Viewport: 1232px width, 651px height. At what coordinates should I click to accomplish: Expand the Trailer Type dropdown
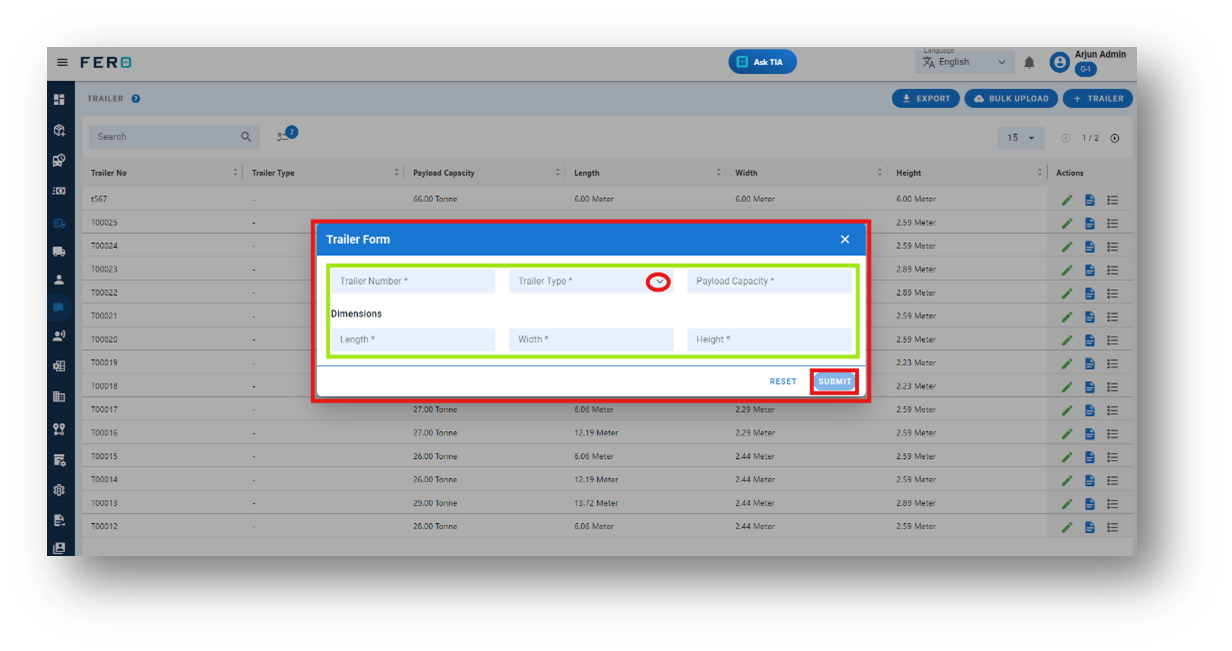(x=658, y=282)
